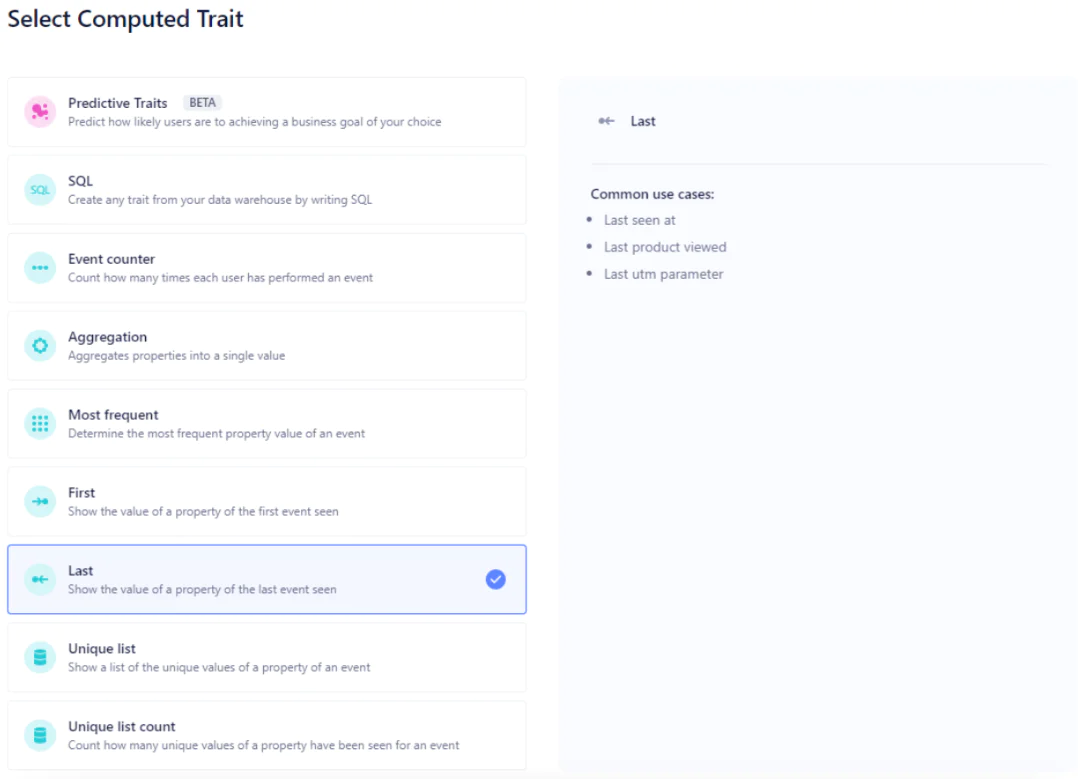The image size is (1078, 779).
Task: Choose the Most frequent trait title
Action: (x=113, y=415)
